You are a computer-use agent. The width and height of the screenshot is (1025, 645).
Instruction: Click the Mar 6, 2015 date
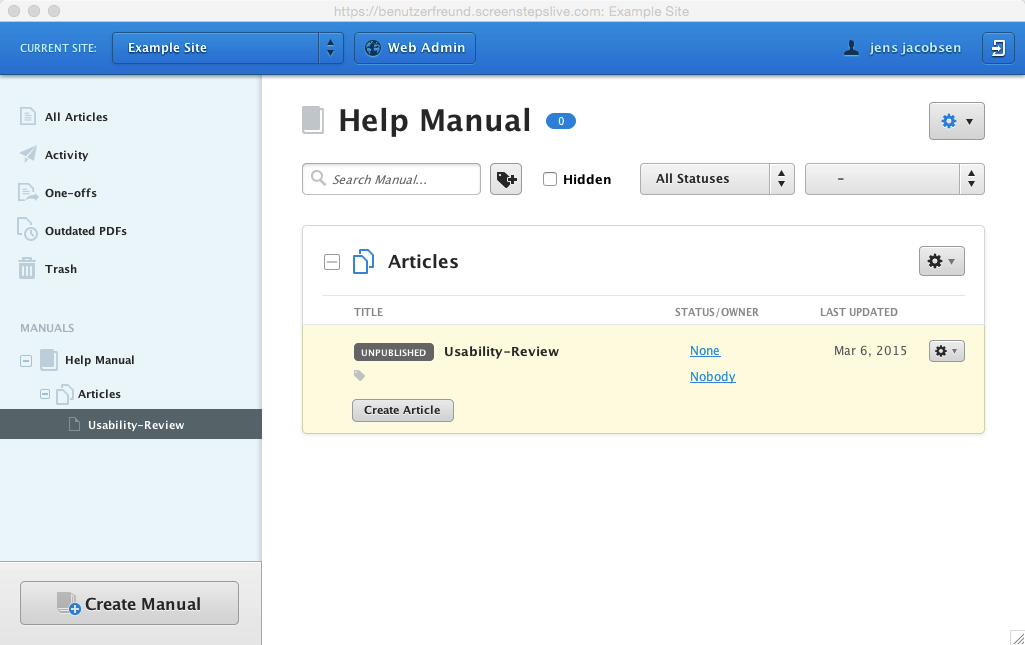click(870, 351)
